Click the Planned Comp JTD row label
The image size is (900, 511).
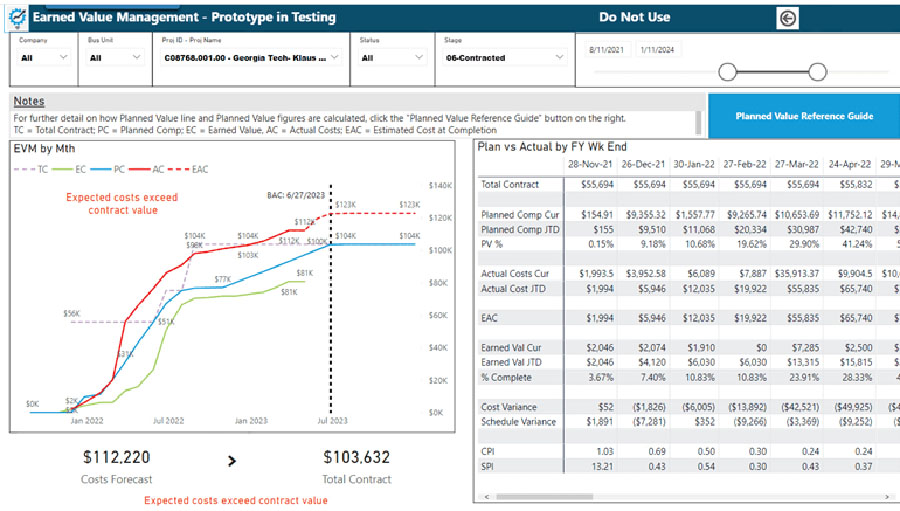click(520, 230)
